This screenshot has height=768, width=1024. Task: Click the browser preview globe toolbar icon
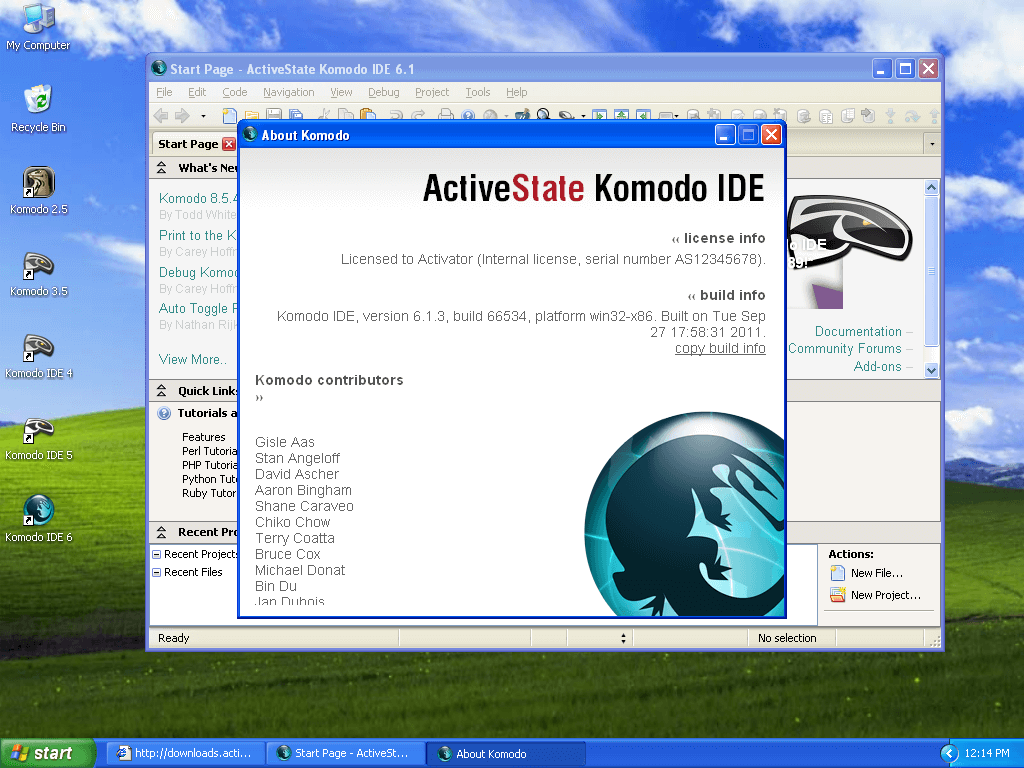[490, 116]
